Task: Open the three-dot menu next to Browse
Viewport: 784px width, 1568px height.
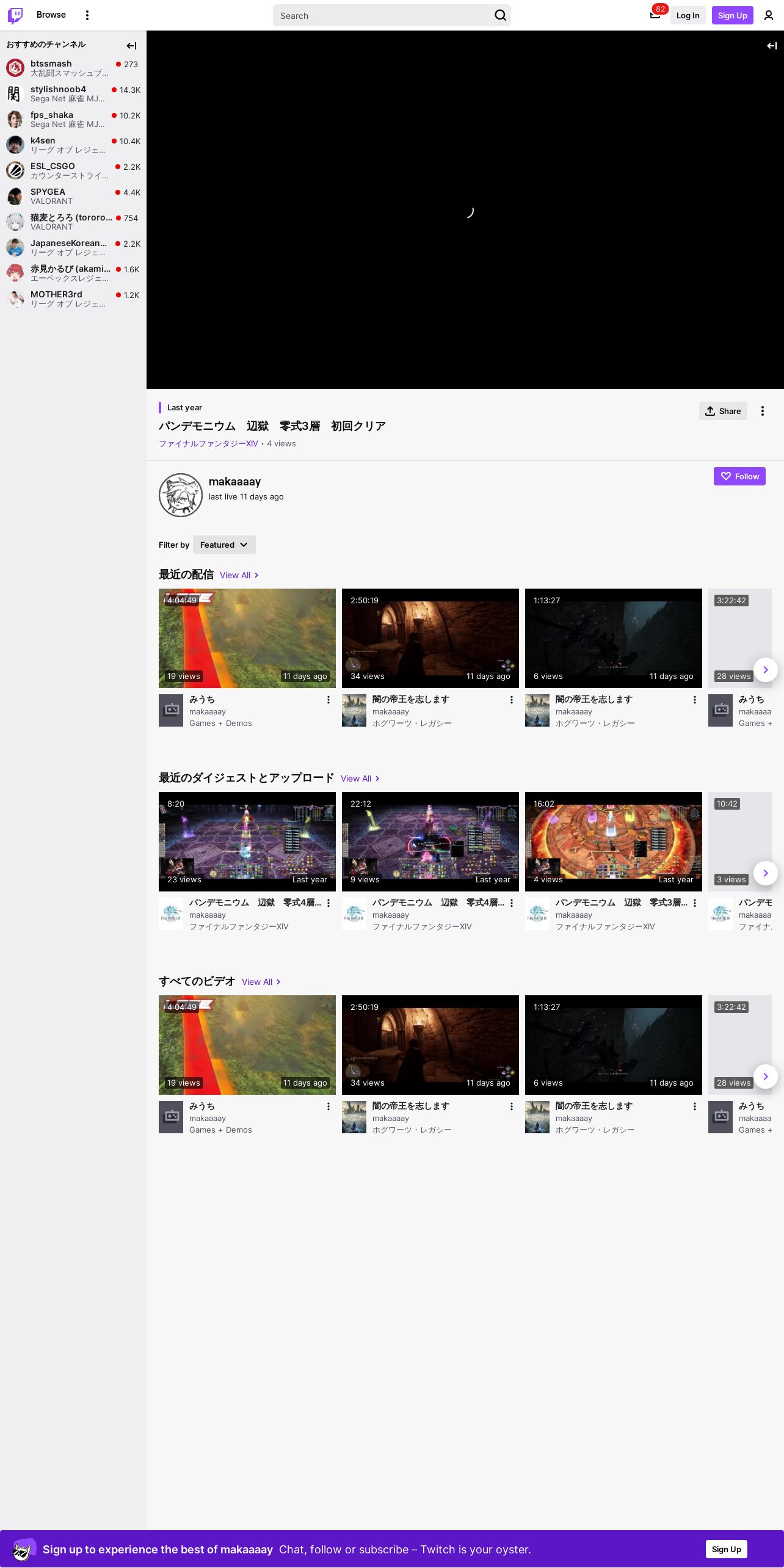Action: coord(87,15)
